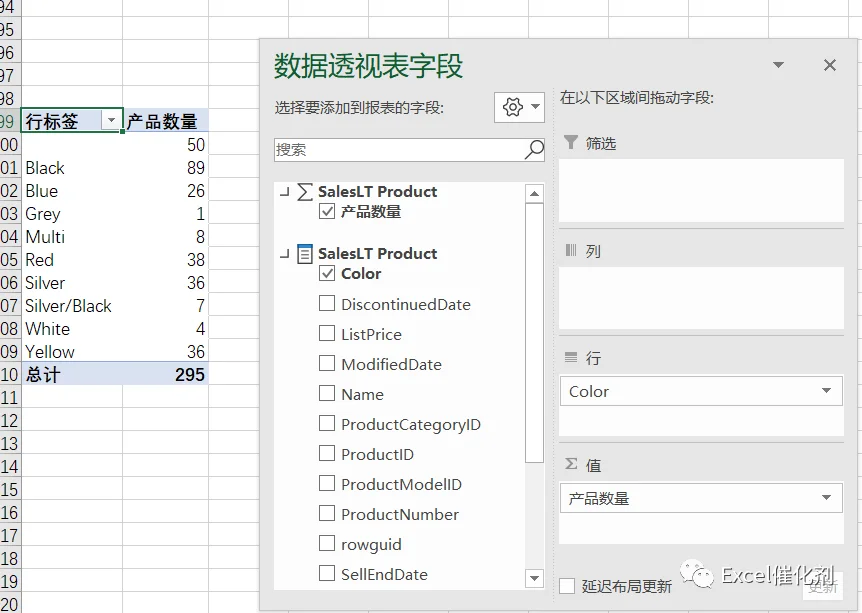Close the PivotTable fields pane
Image resolution: width=862 pixels, height=613 pixels.
[830, 65]
